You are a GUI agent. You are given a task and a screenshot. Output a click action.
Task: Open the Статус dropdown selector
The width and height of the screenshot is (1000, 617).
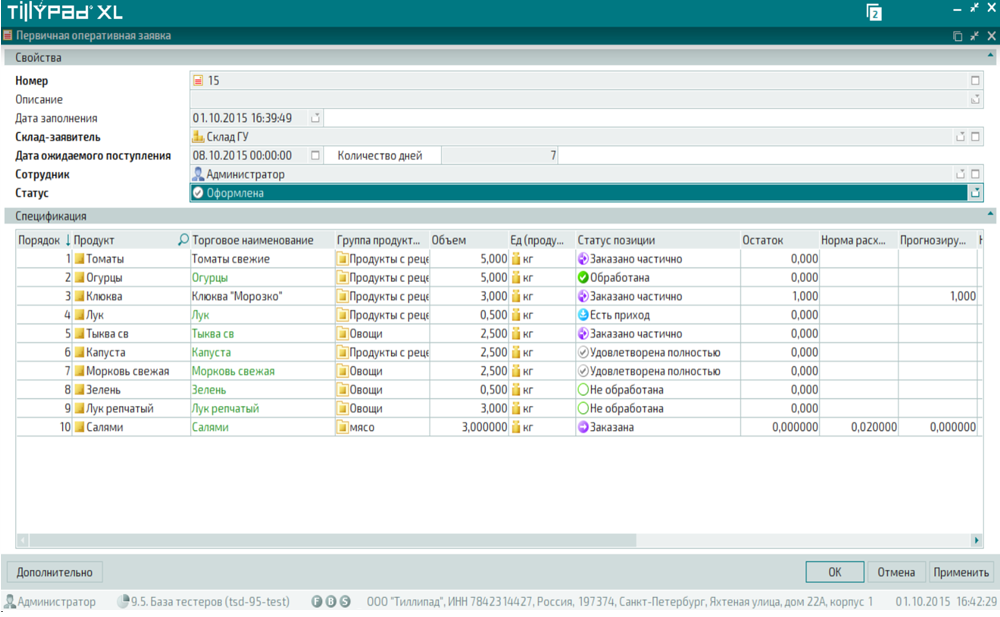(975, 193)
